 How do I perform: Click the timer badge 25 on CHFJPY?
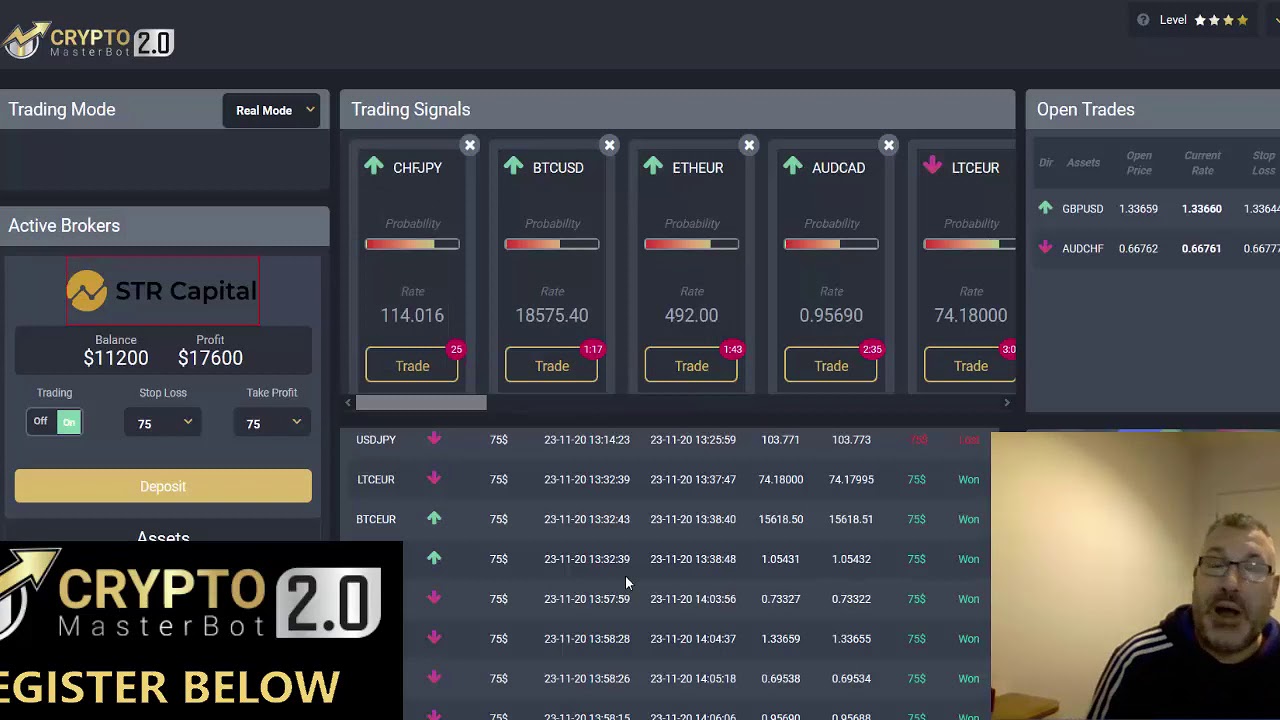pyautogui.click(x=456, y=349)
